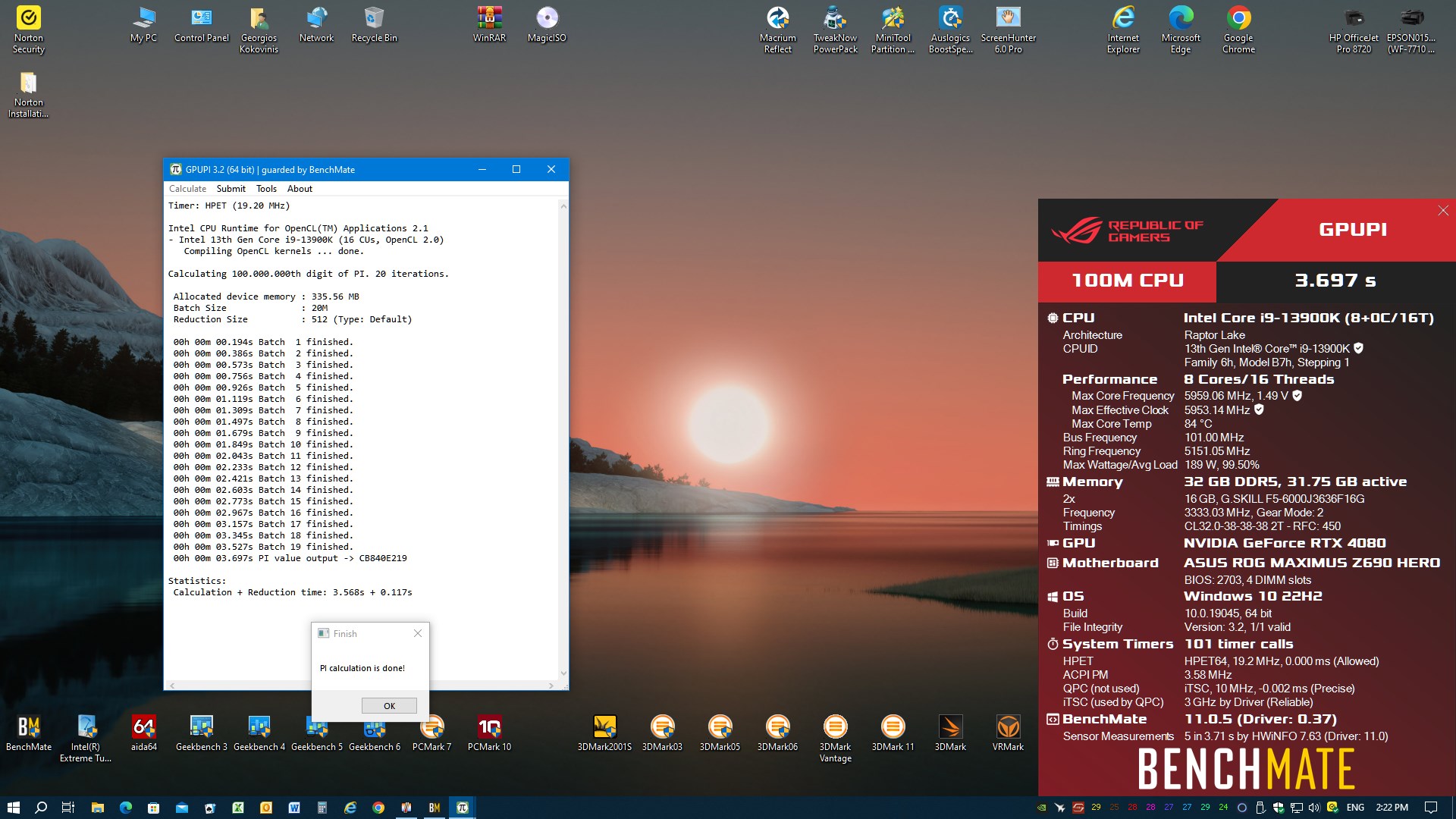
Task: Select the Intel Extreme Tuning shortcut
Action: (86, 739)
